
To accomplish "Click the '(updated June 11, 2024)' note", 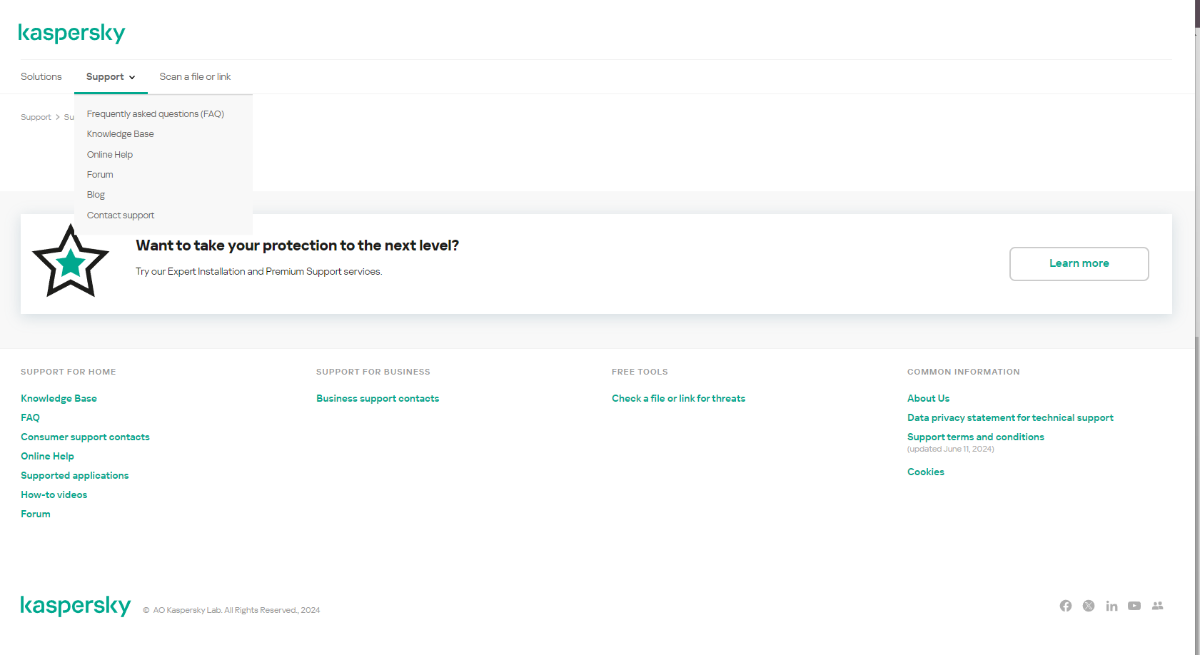I will click(x=950, y=449).
